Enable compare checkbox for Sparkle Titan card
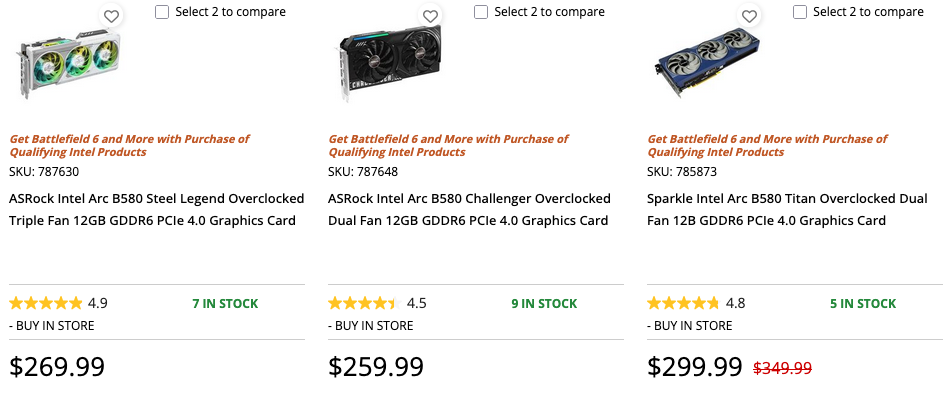947x399 pixels. (x=800, y=12)
